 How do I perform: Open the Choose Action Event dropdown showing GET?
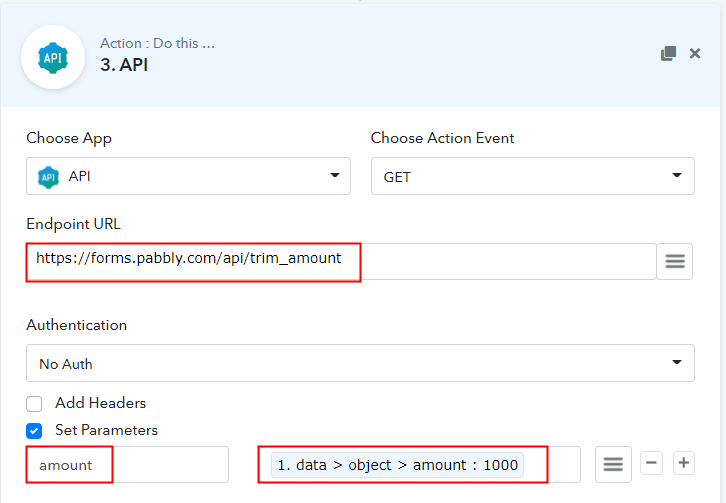pyautogui.click(x=532, y=176)
